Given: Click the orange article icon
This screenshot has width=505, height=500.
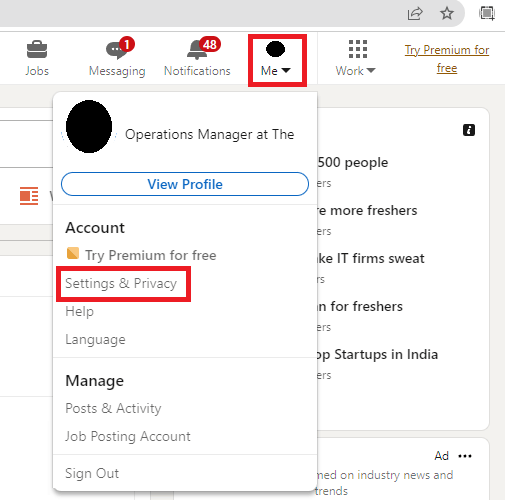Looking at the screenshot, I should point(29,196).
